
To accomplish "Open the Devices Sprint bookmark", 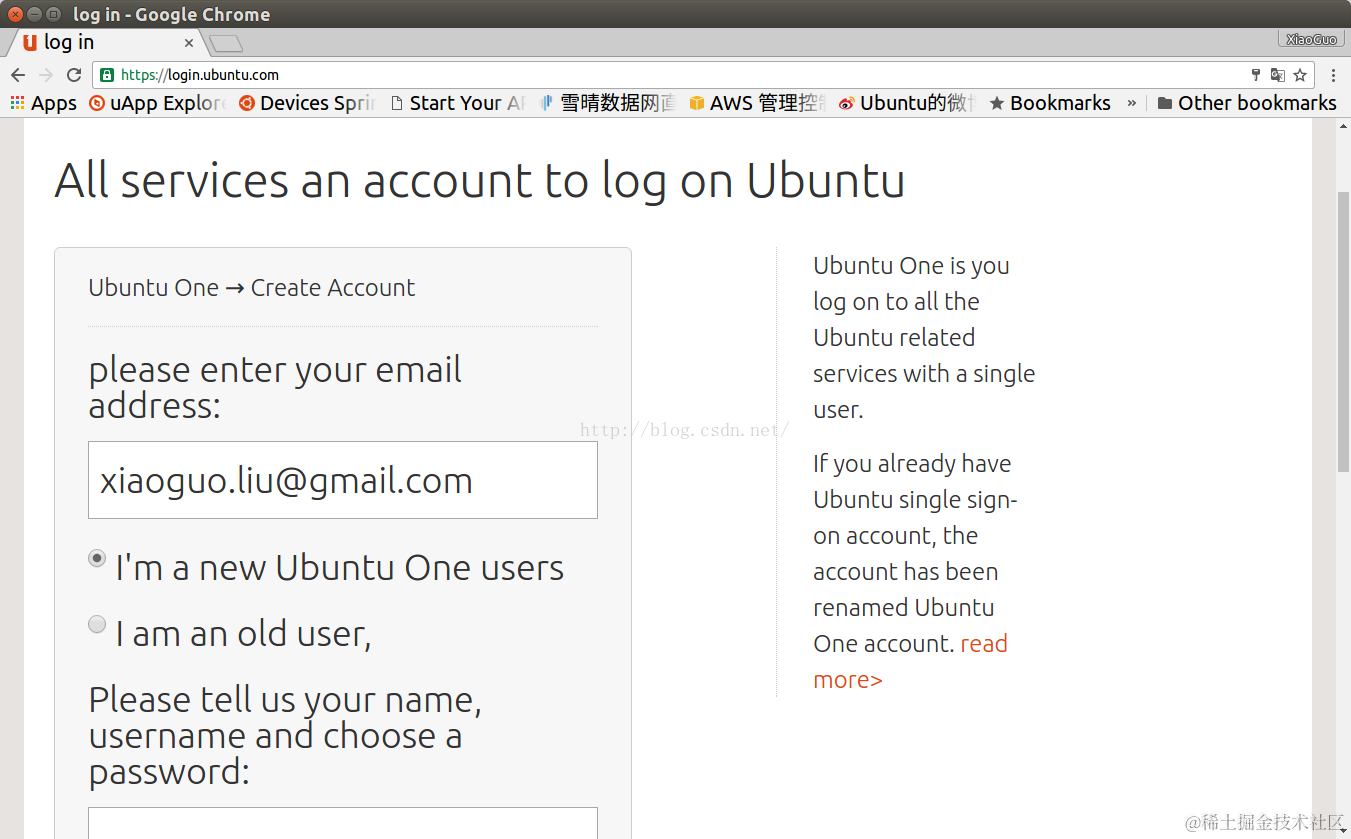I will pos(307,103).
